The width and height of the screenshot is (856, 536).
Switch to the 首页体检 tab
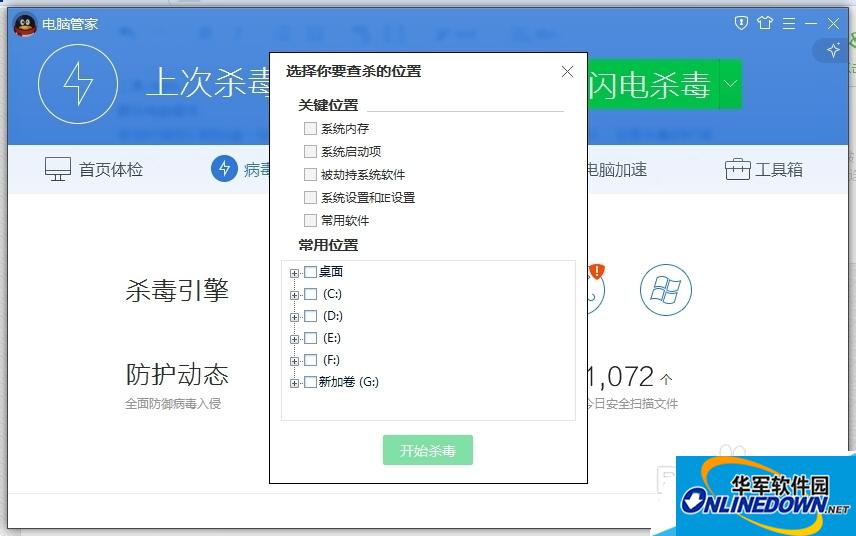coord(95,169)
